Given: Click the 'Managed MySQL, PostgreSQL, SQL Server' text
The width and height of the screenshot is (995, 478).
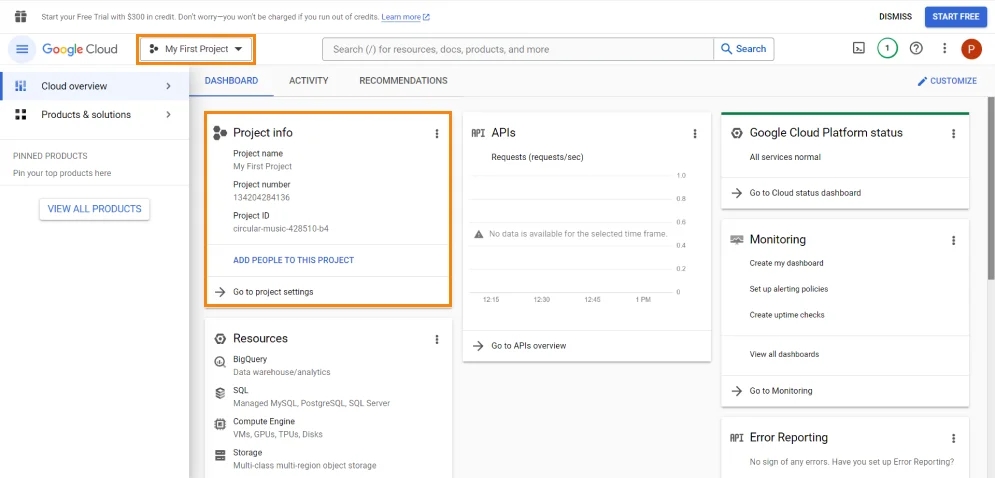Looking at the screenshot, I should pyautogui.click(x=312, y=403).
